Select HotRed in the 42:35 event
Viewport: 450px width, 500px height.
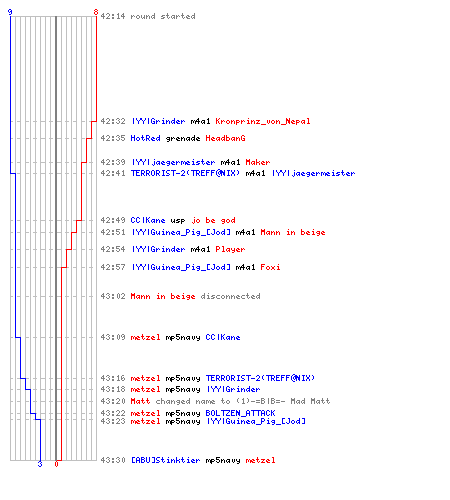click(x=145, y=138)
